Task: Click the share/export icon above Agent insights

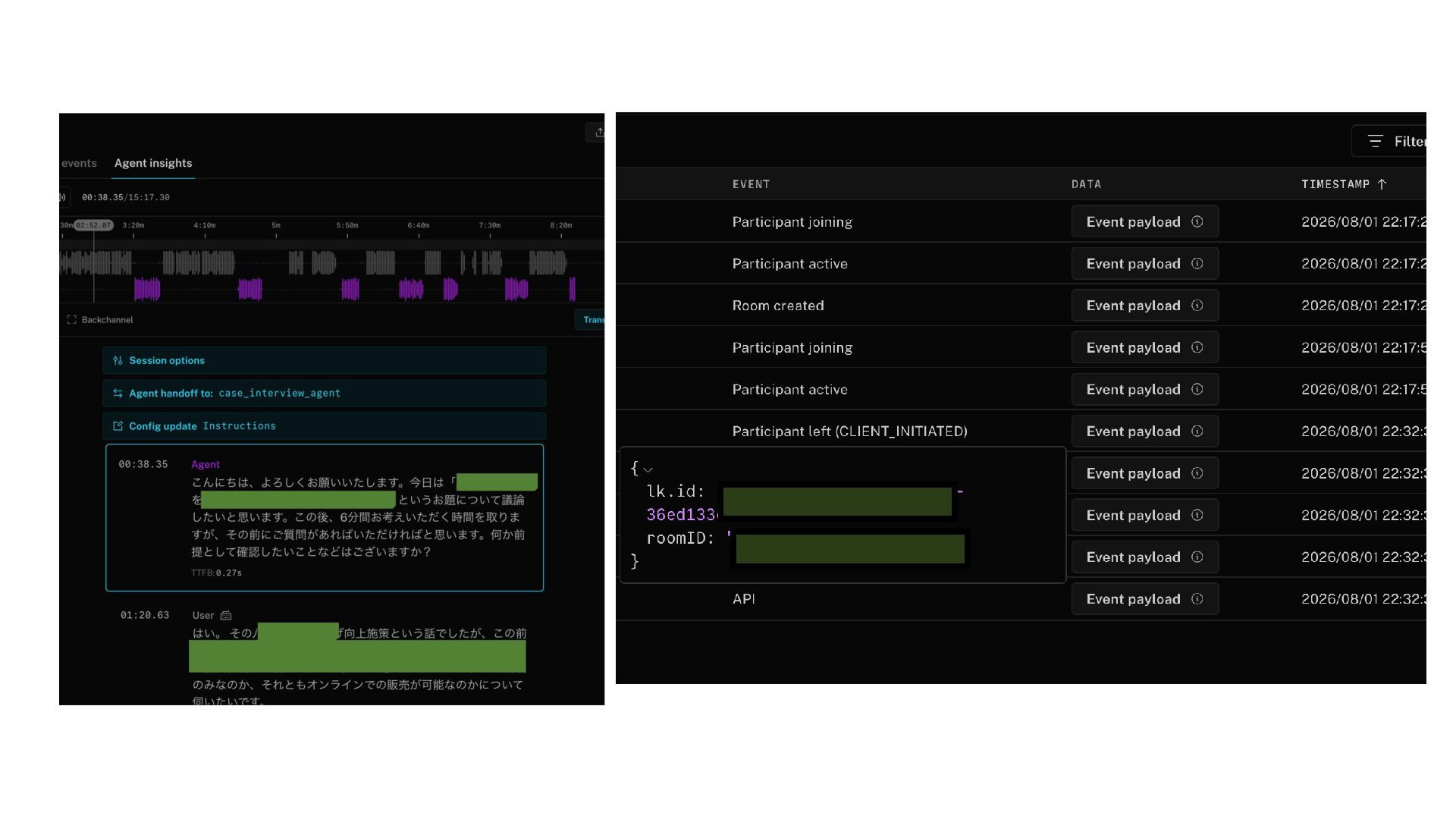Action: (x=599, y=132)
